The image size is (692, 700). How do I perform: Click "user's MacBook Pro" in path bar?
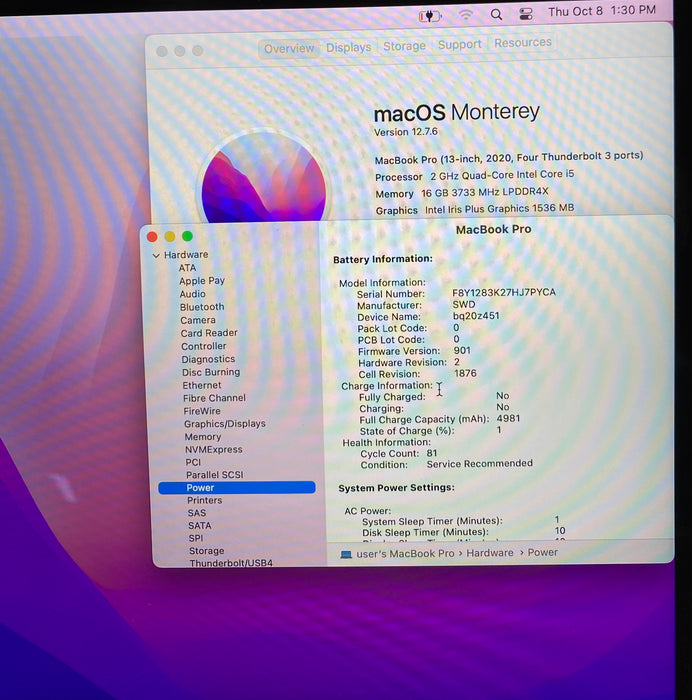(405, 554)
